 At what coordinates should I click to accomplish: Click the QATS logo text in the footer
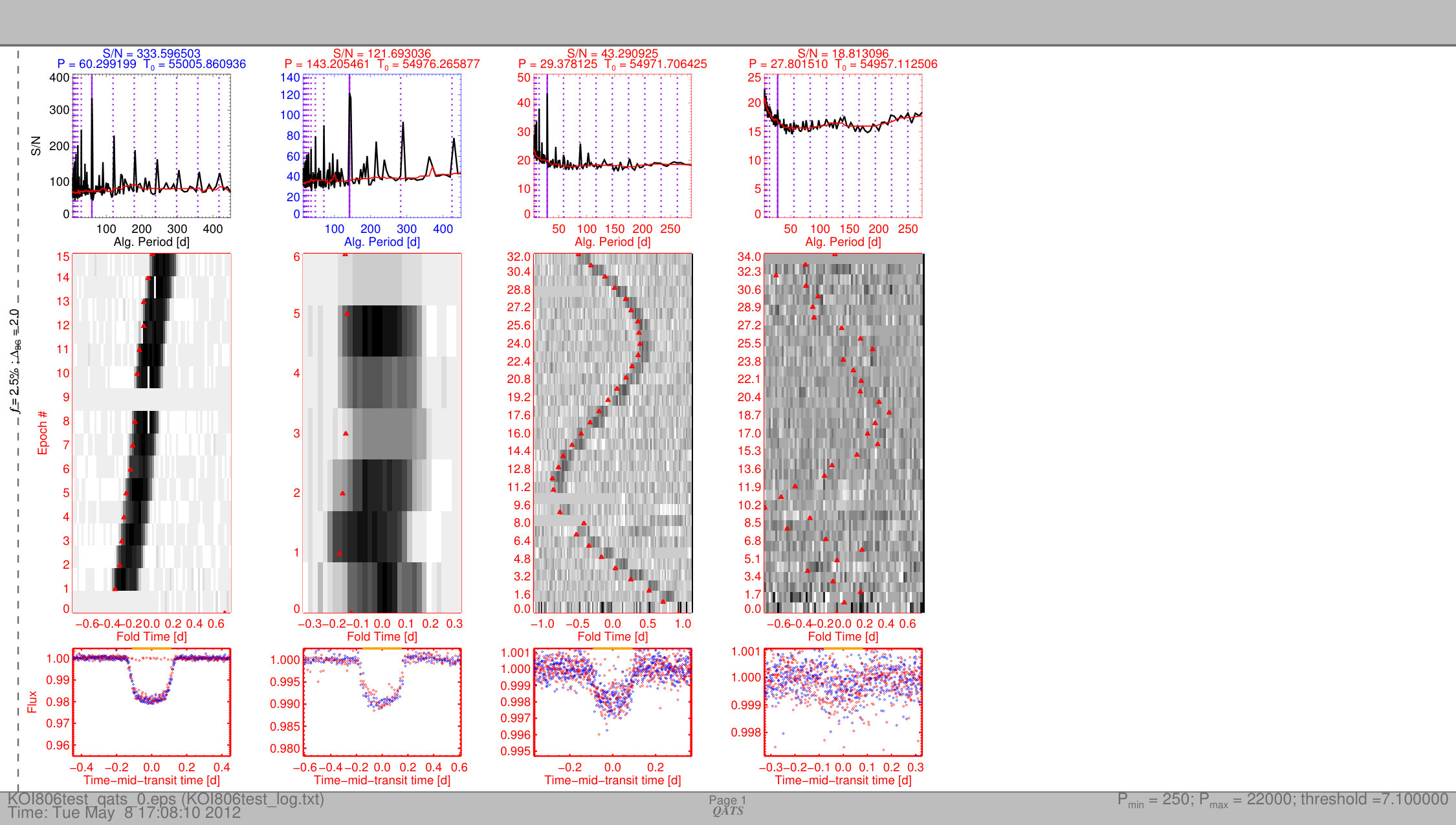point(728,811)
